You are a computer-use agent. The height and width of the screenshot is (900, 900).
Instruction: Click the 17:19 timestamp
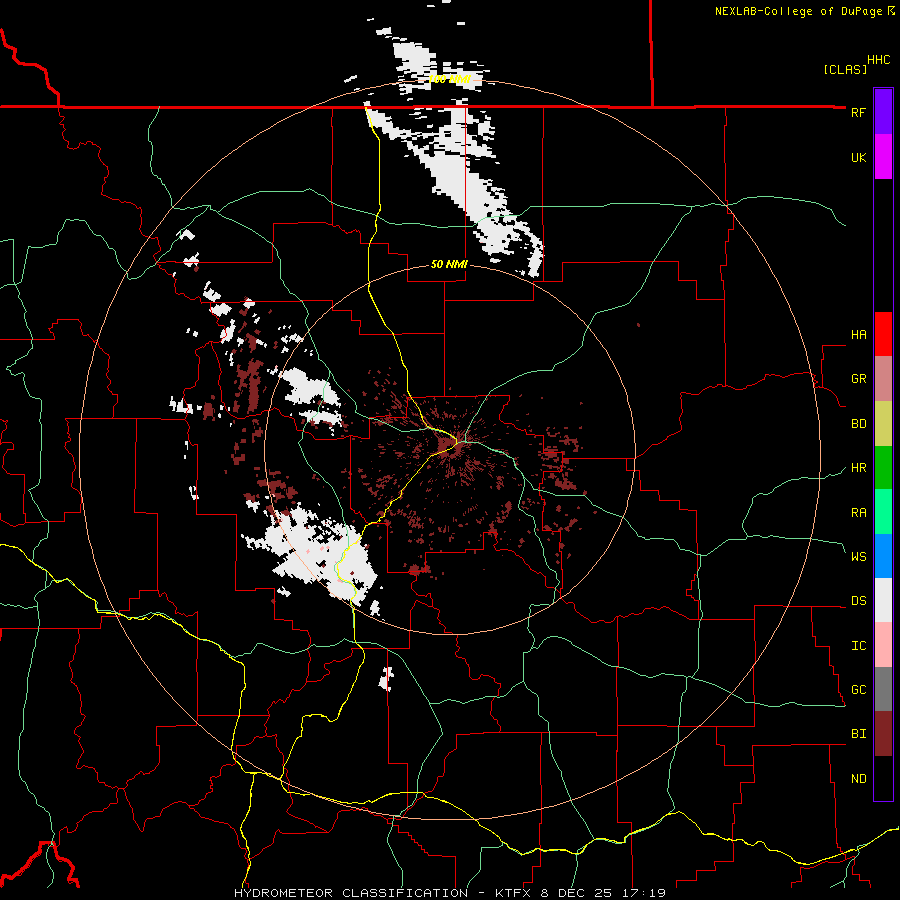(643, 893)
